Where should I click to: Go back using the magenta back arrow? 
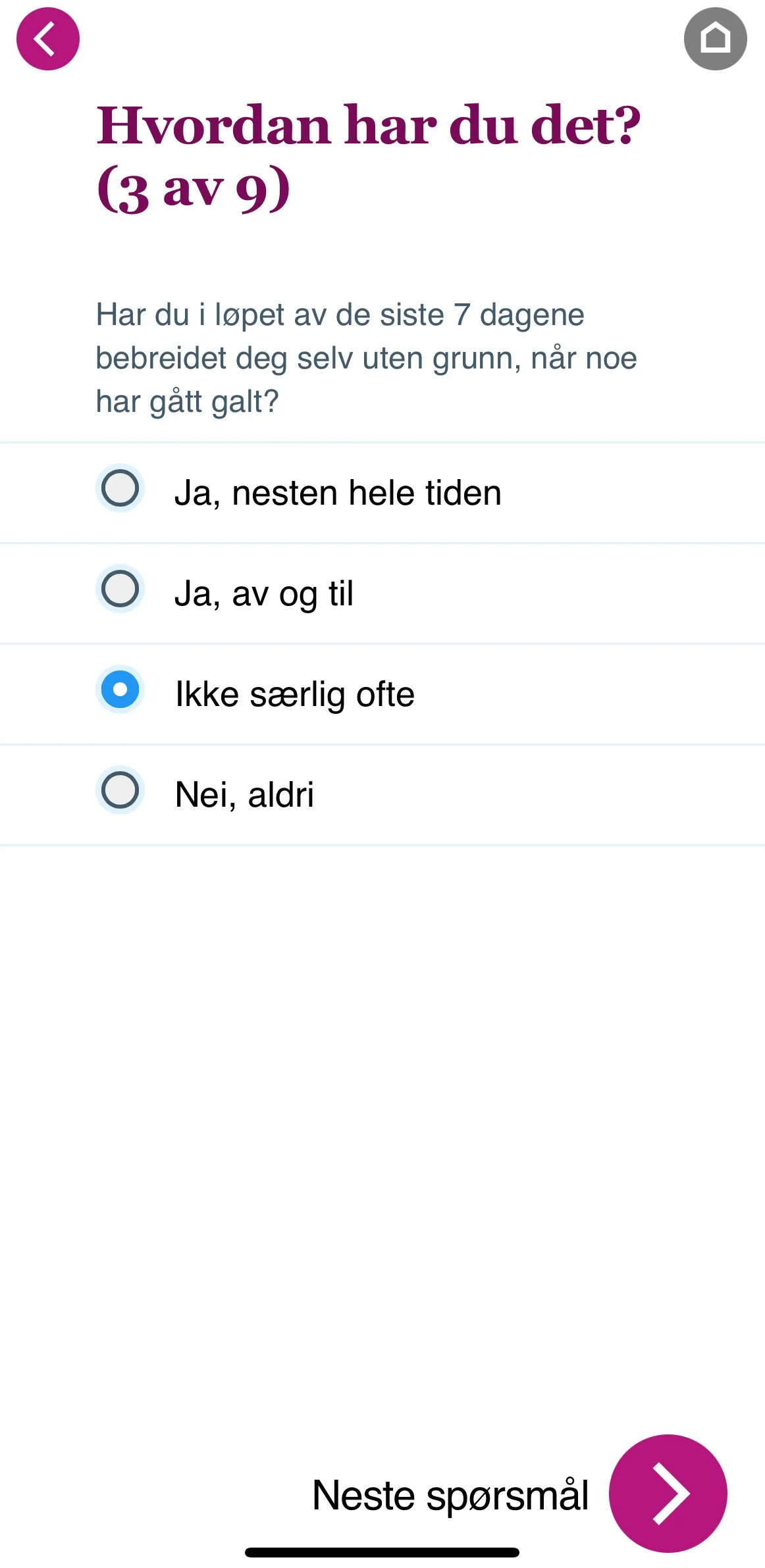(x=48, y=39)
